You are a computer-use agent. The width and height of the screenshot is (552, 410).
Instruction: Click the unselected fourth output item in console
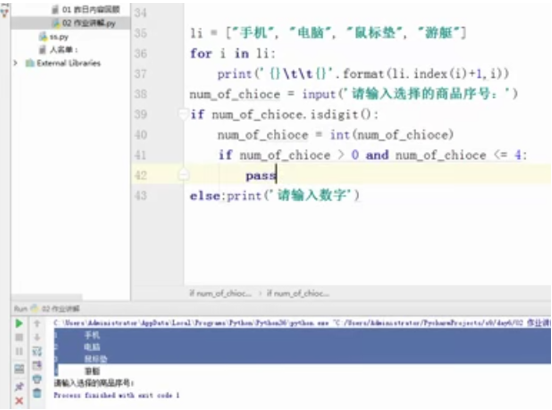coord(92,371)
